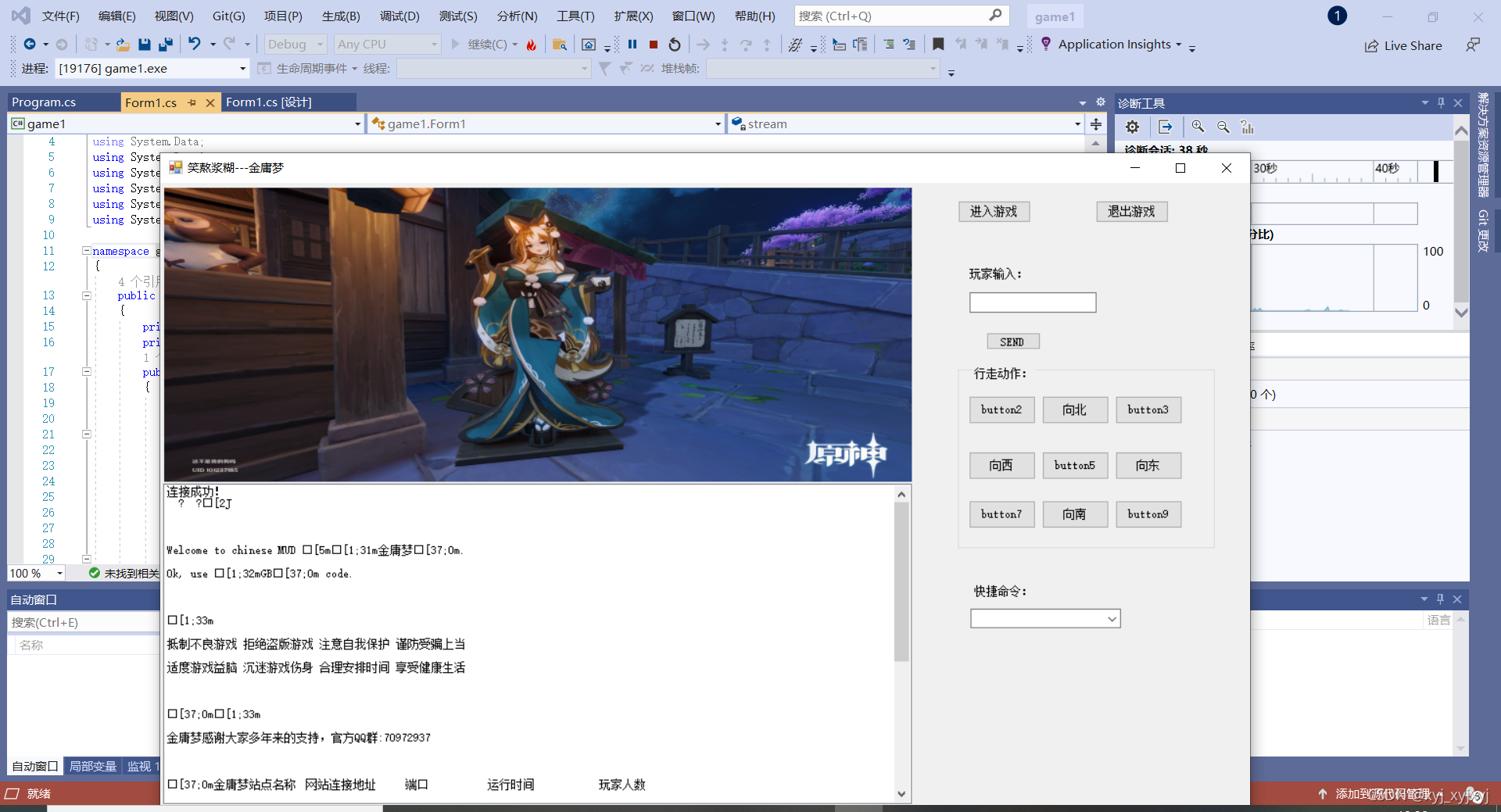This screenshot has height=812, width=1501.
Task: Zoom in on diagnostic timeline
Action: 1198,127
